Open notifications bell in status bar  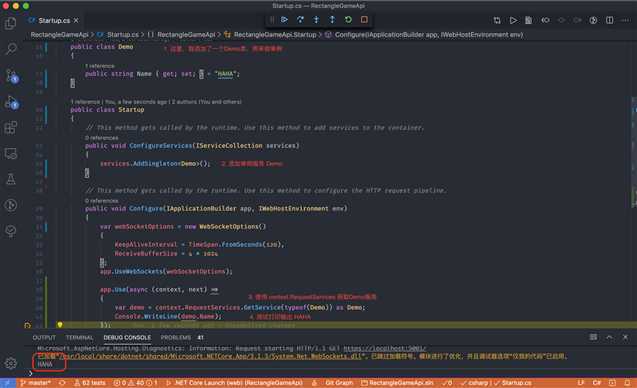628,383
